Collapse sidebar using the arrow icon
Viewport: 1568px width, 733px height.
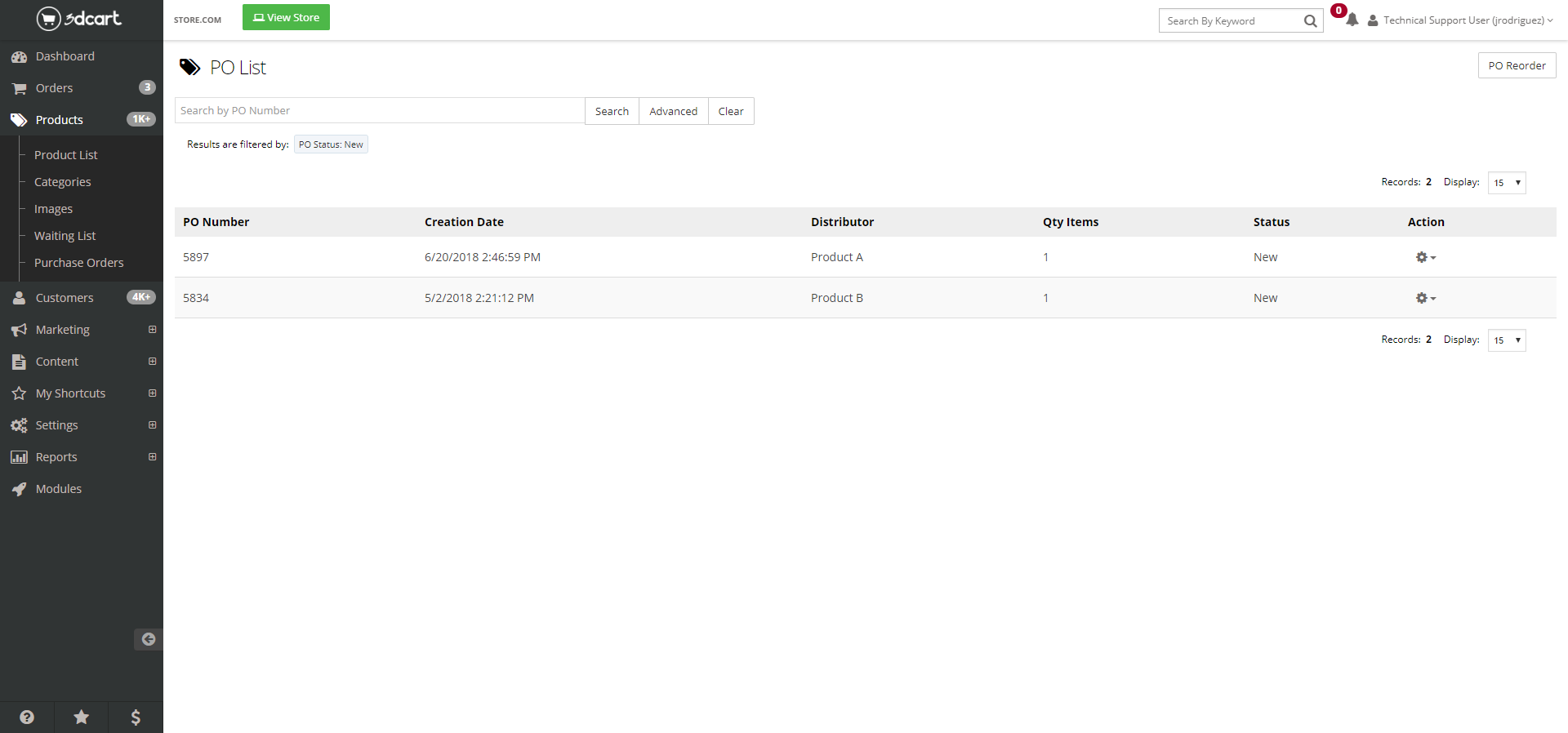tap(148, 639)
